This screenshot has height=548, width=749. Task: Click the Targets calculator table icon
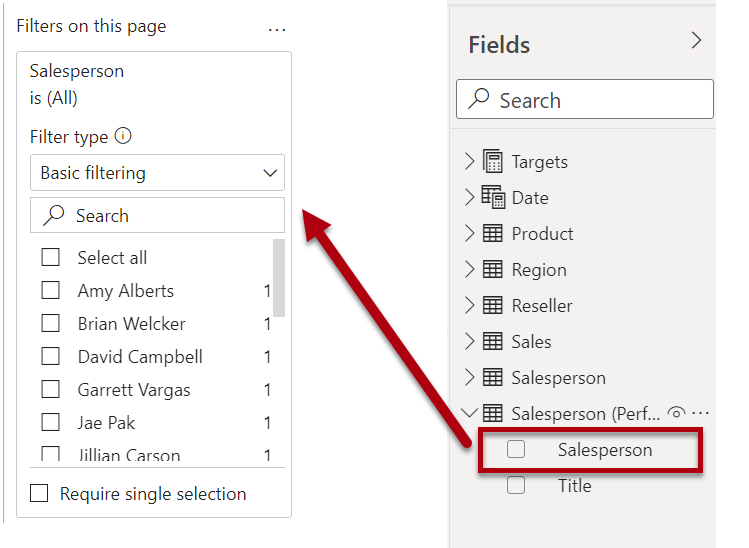pos(492,161)
